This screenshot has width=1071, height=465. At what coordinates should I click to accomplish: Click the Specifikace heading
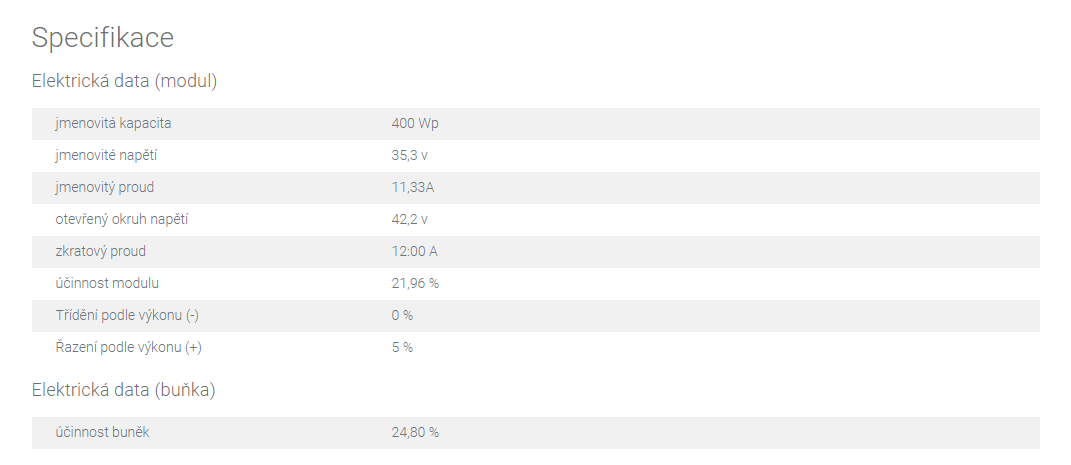102,38
